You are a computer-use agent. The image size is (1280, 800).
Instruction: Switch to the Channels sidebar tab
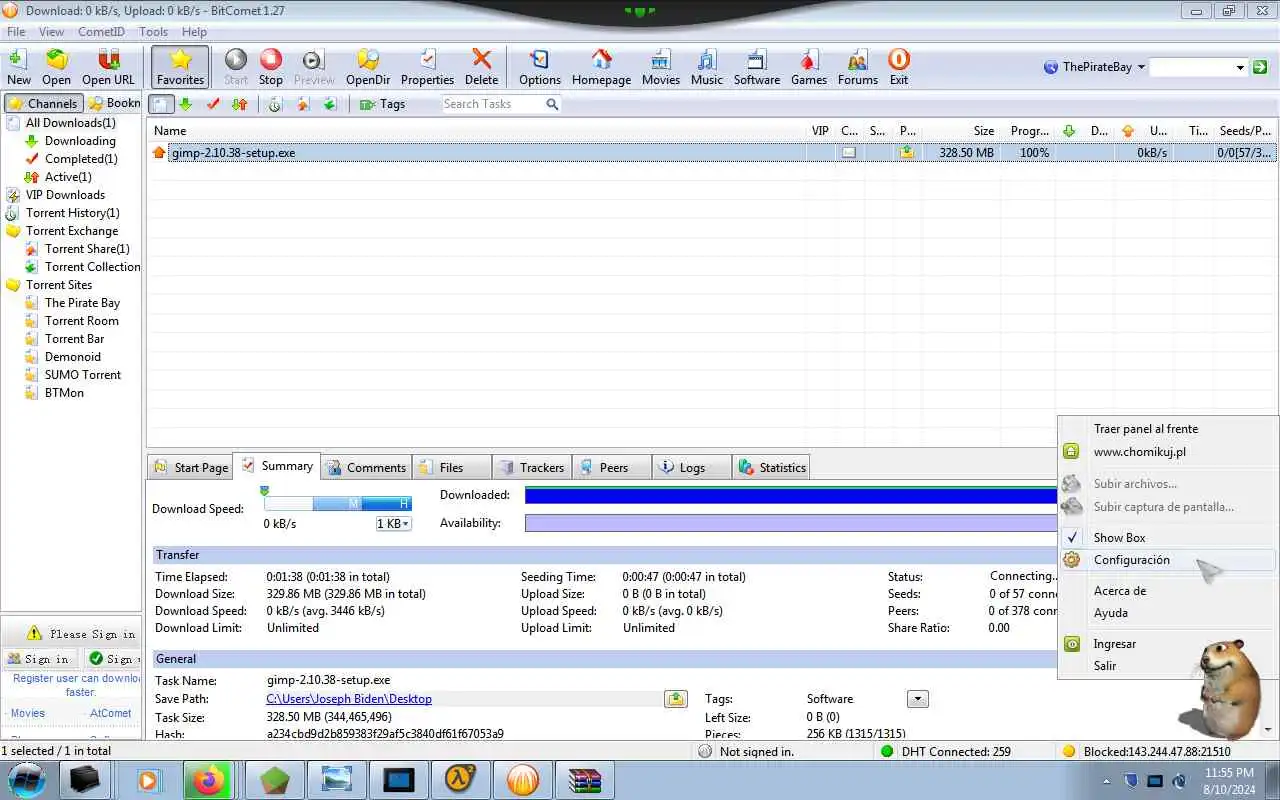click(43, 103)
